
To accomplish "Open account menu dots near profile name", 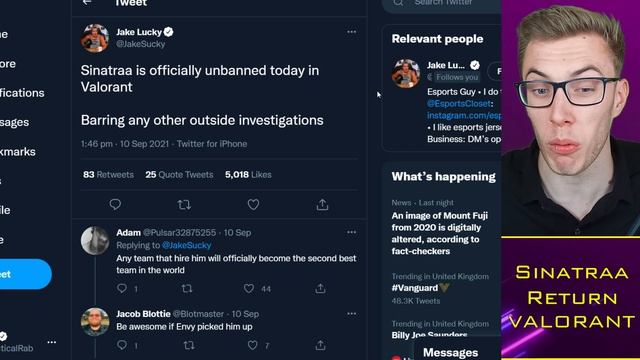I will coord(51,342).
